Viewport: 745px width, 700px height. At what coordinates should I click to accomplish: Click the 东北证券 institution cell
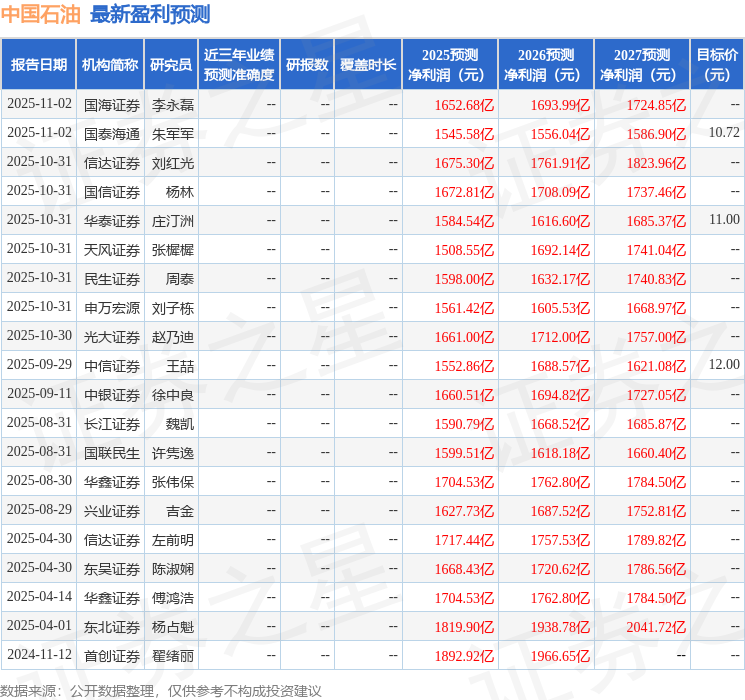pyautogui.click(x=112, y=627)
